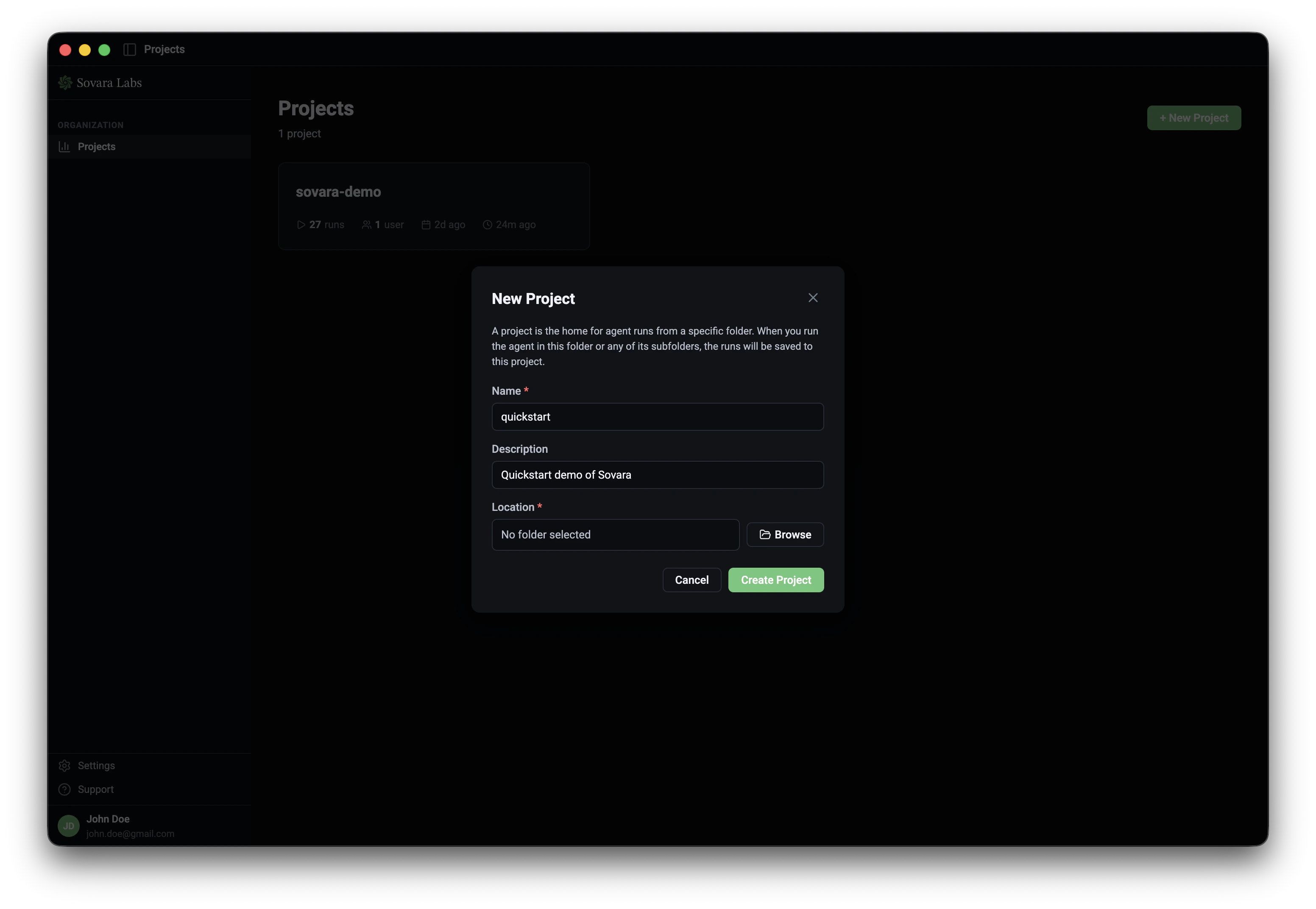Click the + New Project button
Image resolution: width=1316 pixels, height=909 pixels.
click(1193, 118)
